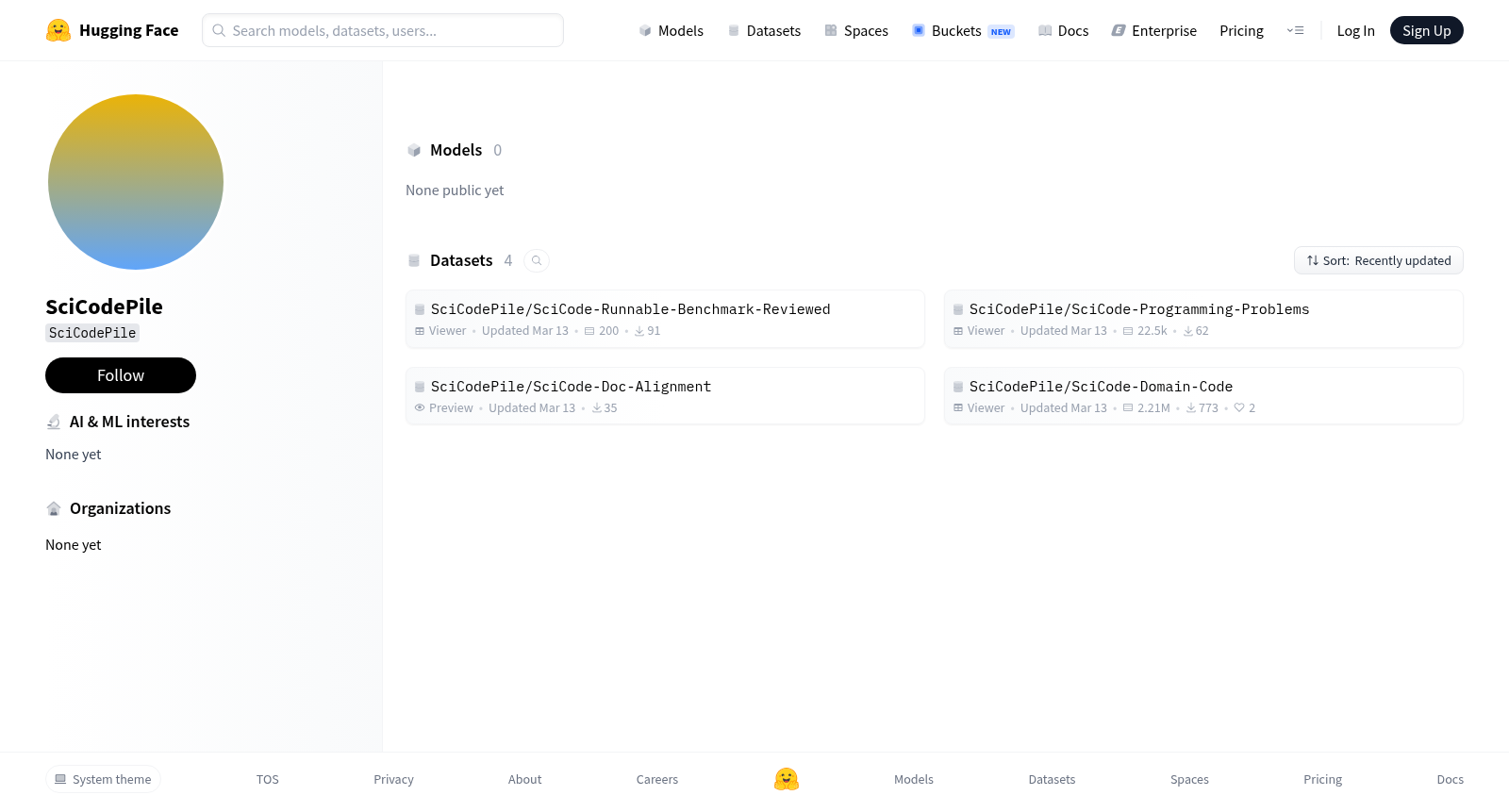
Task: Switch theme via System theme button
Action: coord(103,779)
